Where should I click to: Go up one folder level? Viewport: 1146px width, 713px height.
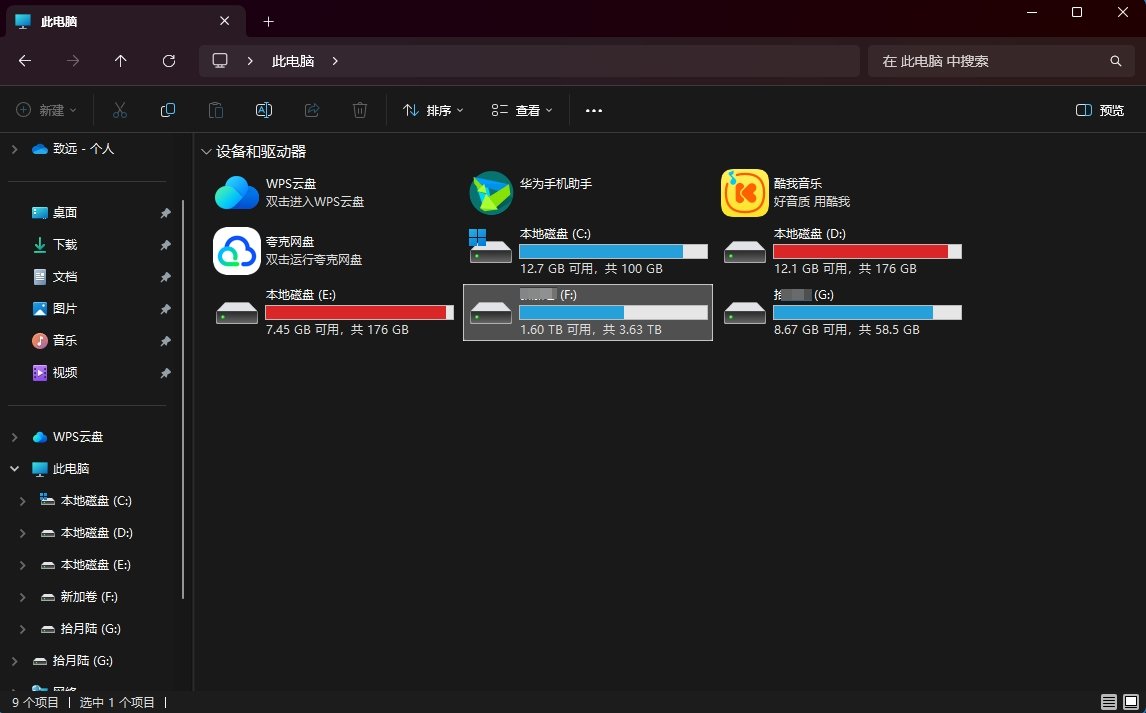(x=121, y=61)
